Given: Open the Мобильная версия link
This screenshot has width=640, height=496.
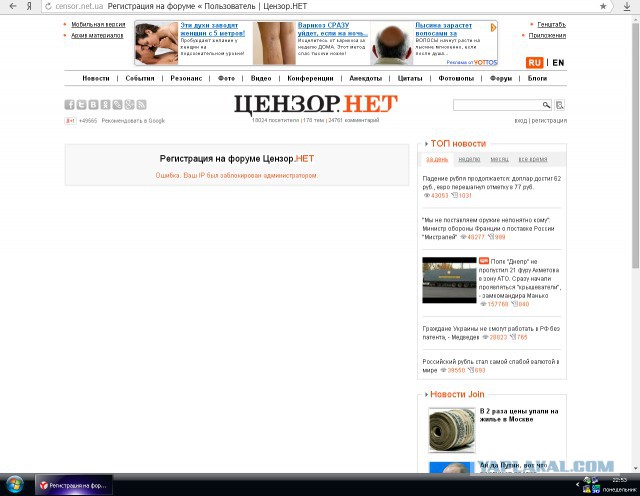Looking at the screenshot, I should pos(98,24).
